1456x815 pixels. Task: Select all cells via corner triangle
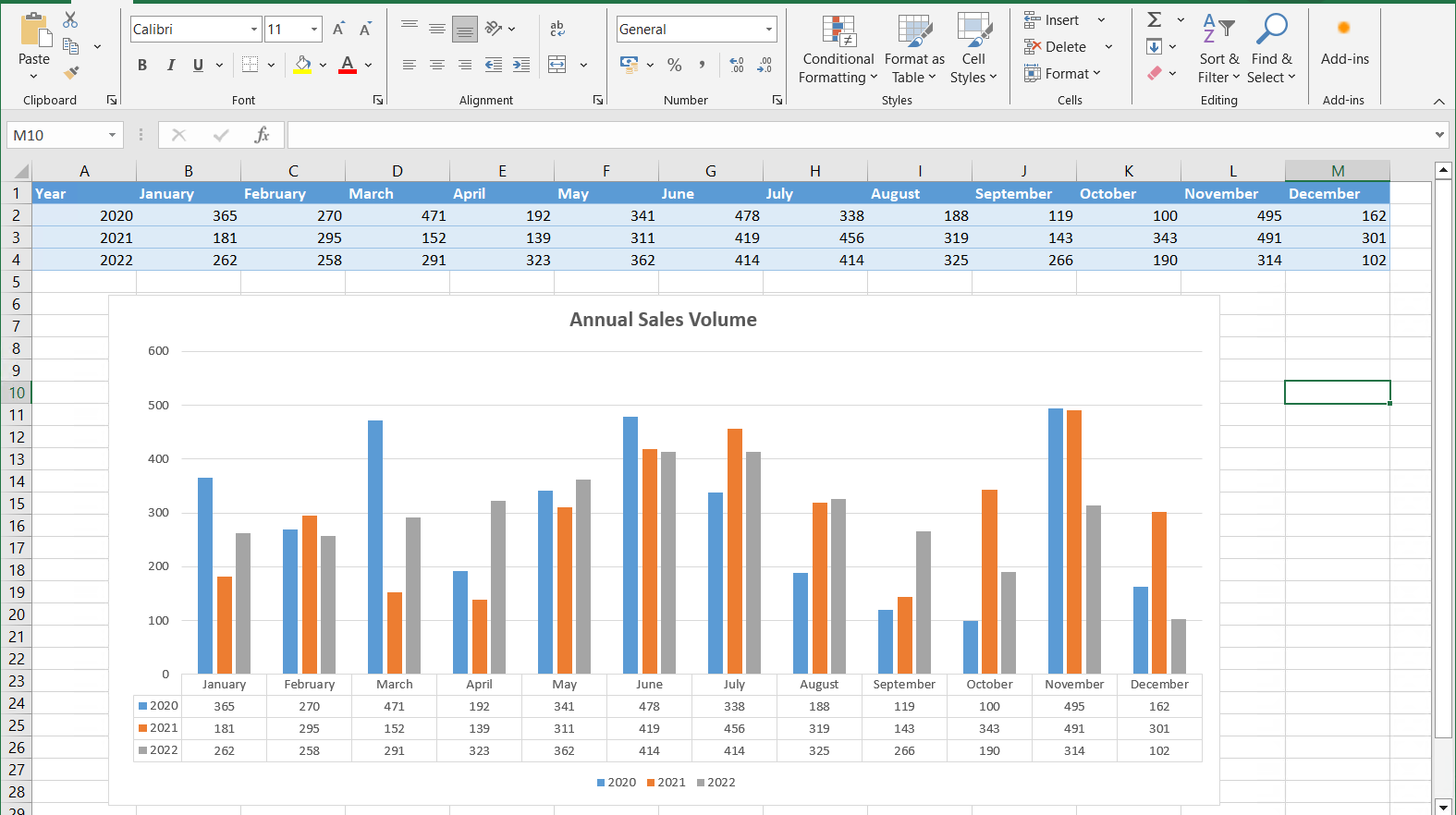tap(20, 171)
